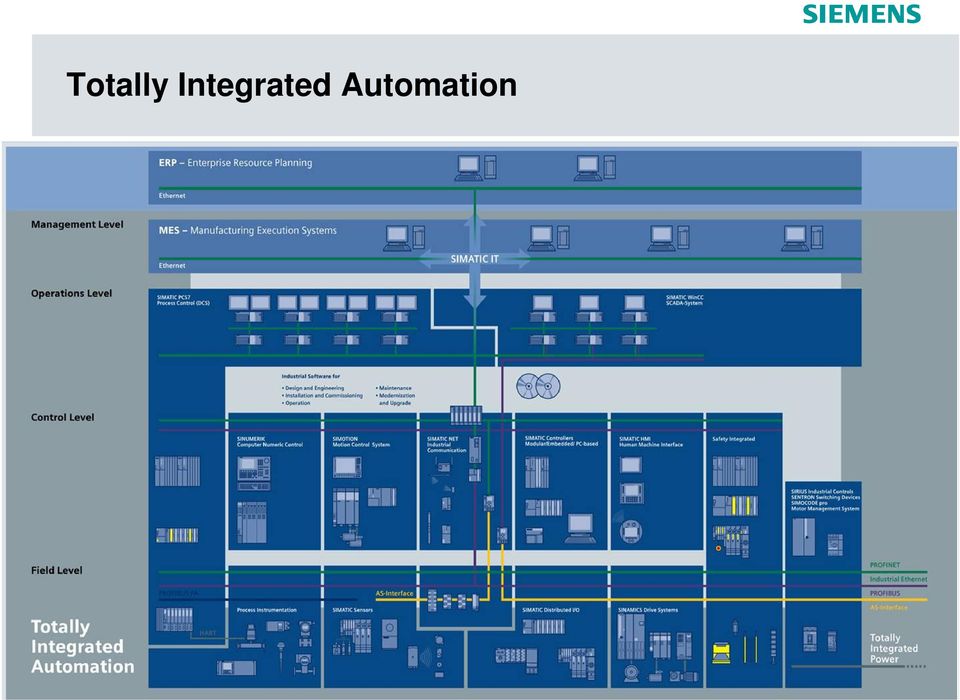Image resolution: width=960 pixels, height=700 pixels.
Task: Click the SINUMERIK Computer Numeric Control label
Action: pos(269,442)
